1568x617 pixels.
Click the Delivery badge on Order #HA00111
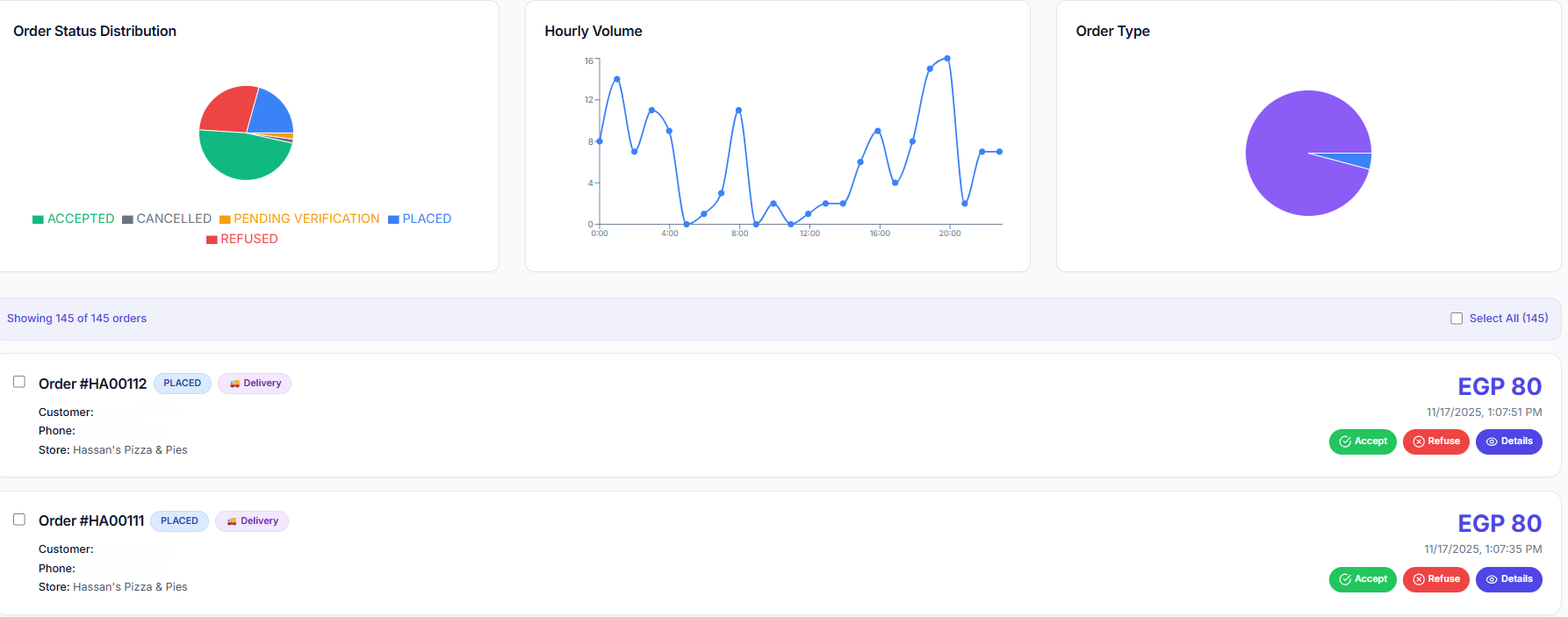click(252, 521)
